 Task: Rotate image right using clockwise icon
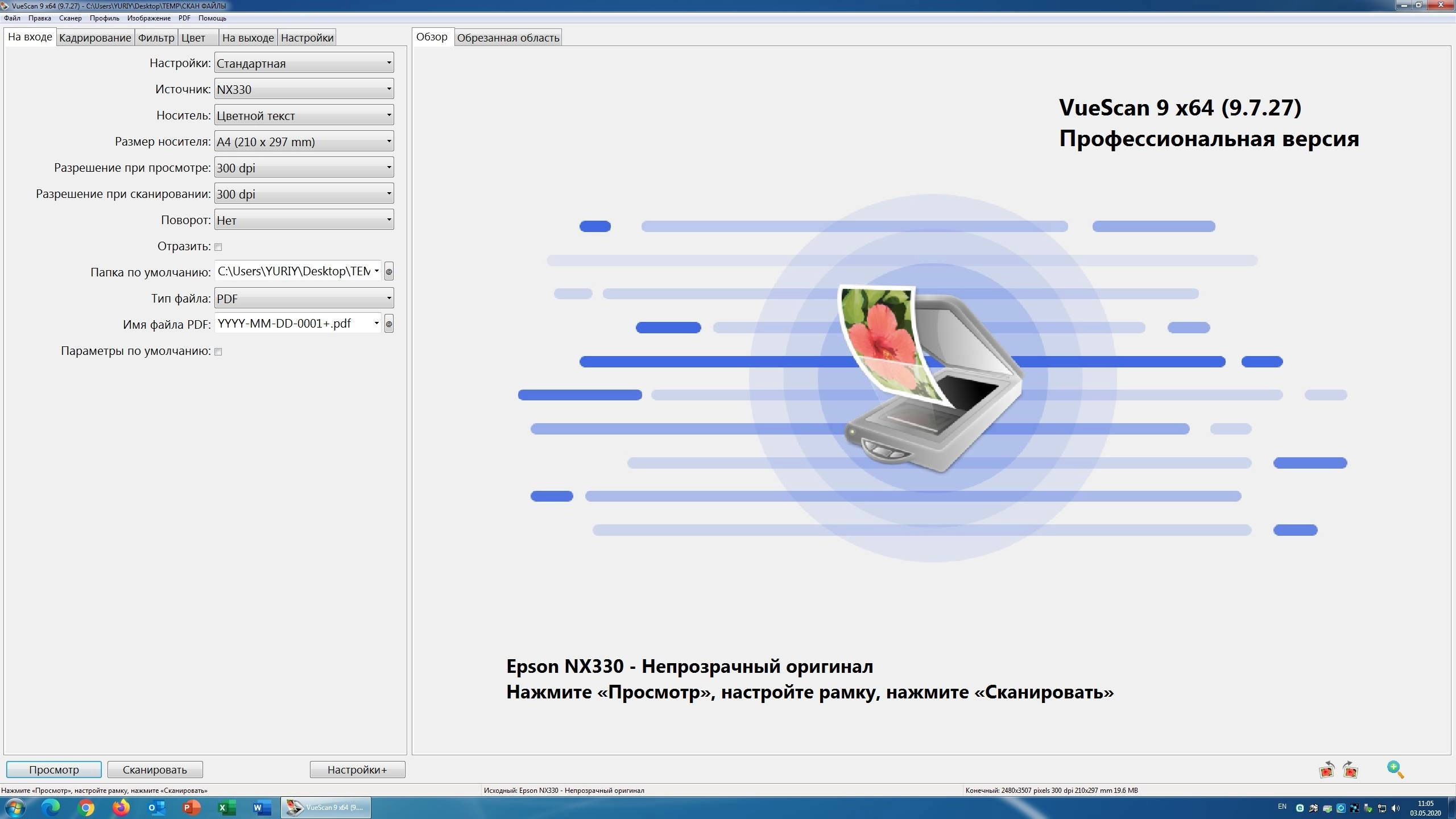[x=1350, y=770]
